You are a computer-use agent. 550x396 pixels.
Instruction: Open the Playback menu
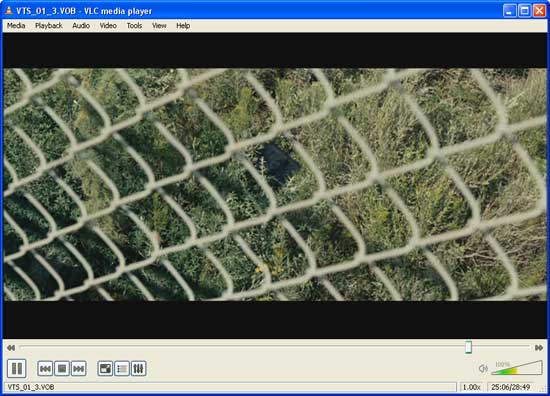pyautogui.click(x=49, y=26)
